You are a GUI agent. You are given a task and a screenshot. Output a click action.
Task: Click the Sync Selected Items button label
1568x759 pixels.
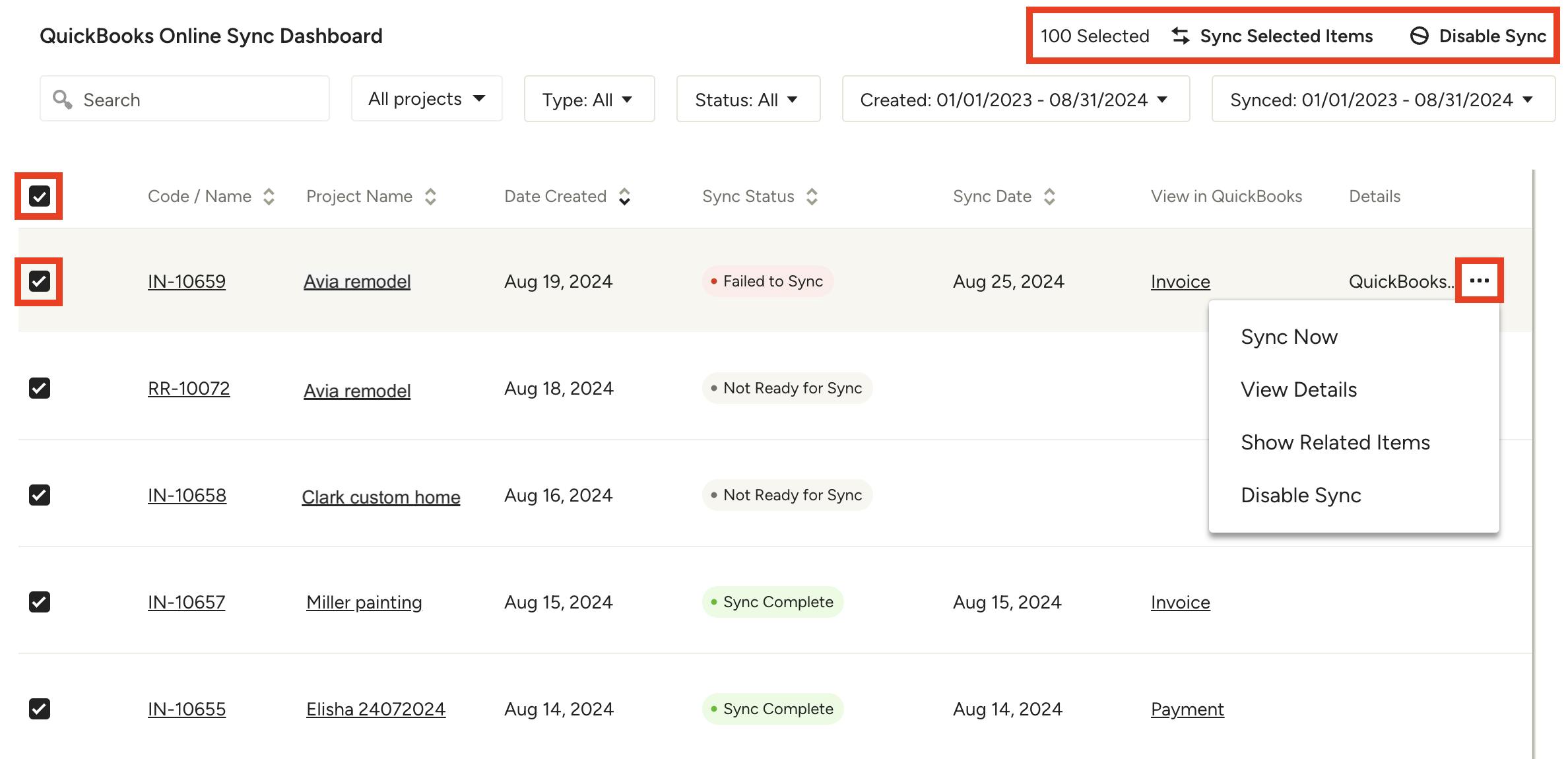[x=1287, y=36]
